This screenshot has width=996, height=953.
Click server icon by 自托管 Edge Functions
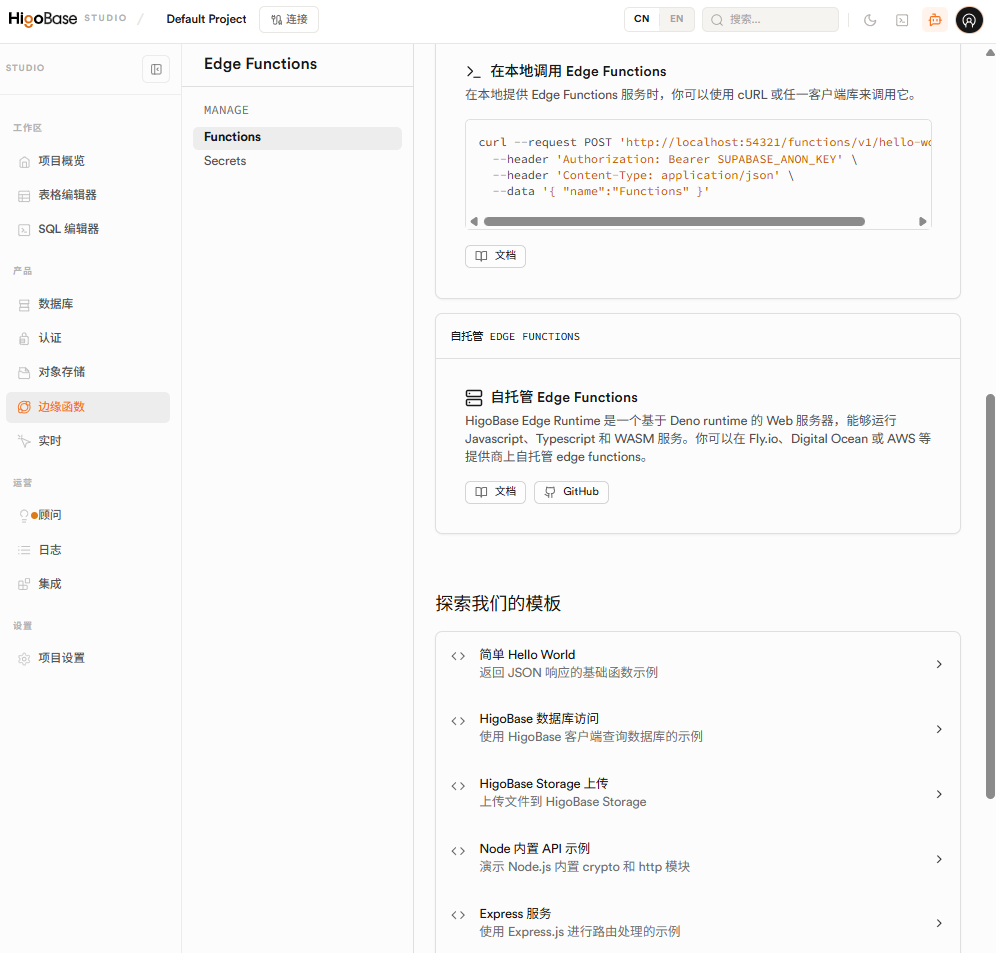474,398
